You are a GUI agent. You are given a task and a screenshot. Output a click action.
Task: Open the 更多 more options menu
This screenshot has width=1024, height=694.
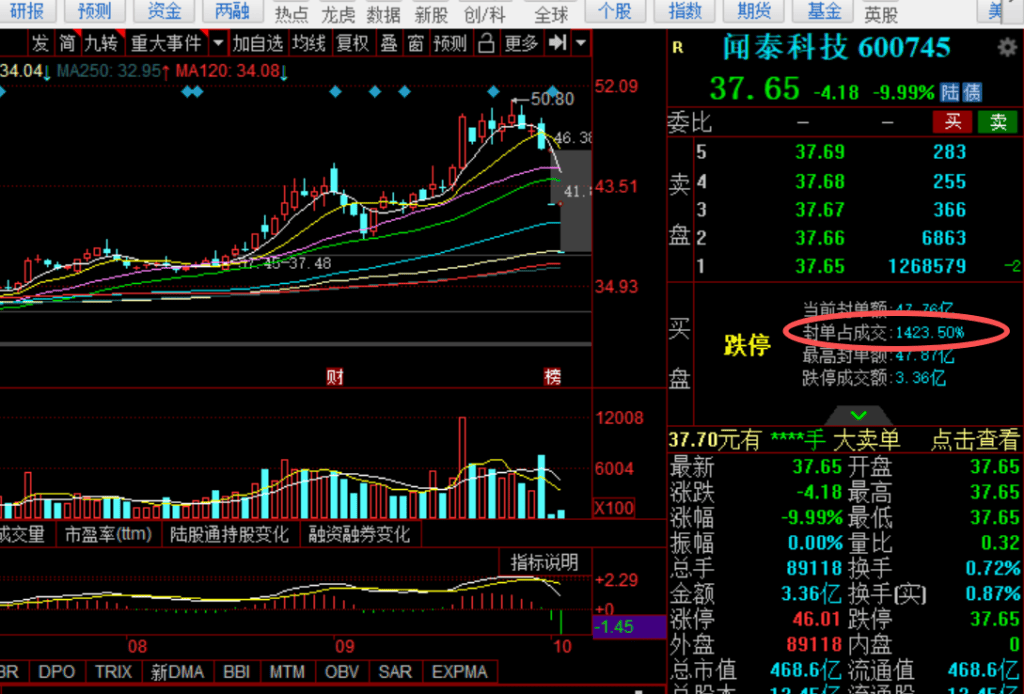(521, 43)
